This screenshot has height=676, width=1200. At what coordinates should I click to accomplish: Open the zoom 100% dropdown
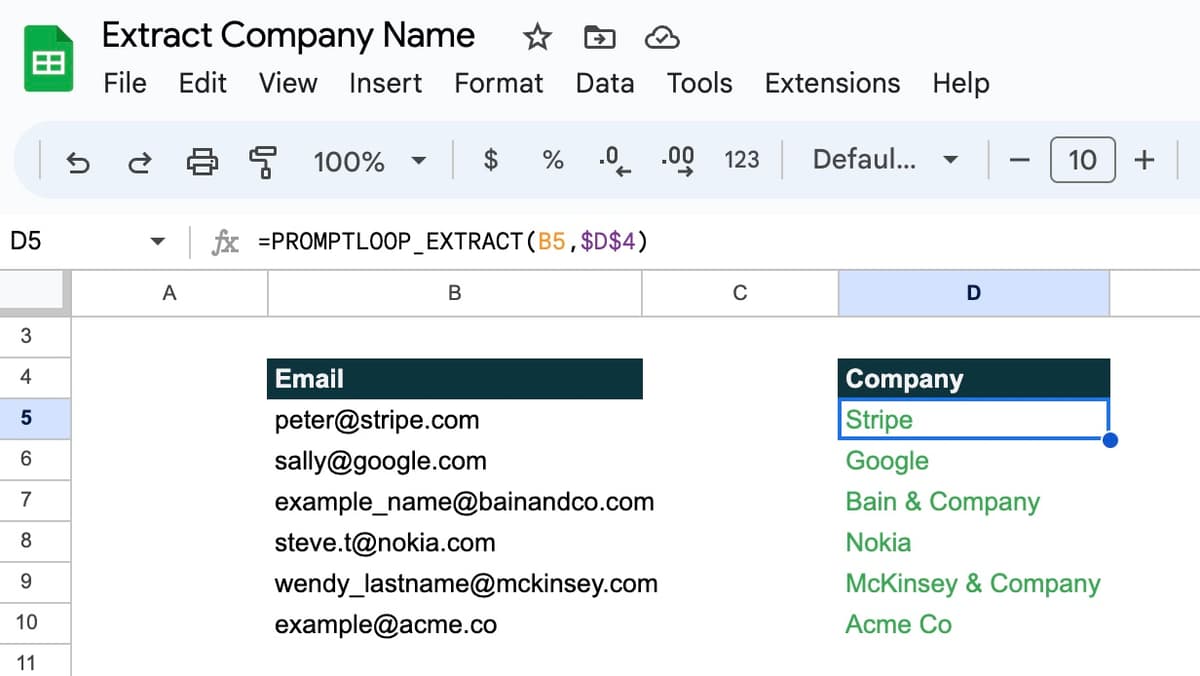[x=370, y=160]
